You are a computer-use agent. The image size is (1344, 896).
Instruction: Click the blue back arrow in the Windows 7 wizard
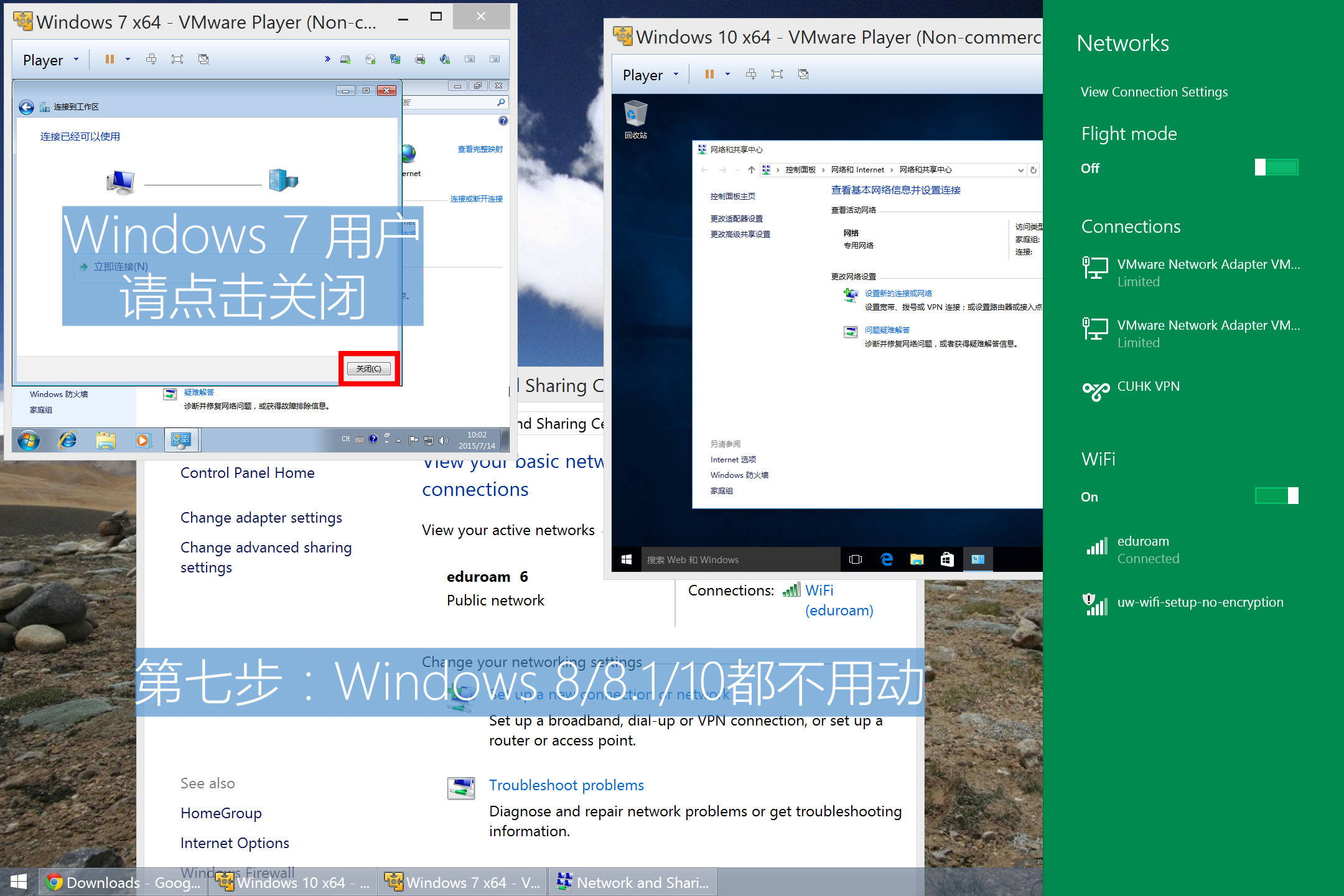[x=26, y=107]
